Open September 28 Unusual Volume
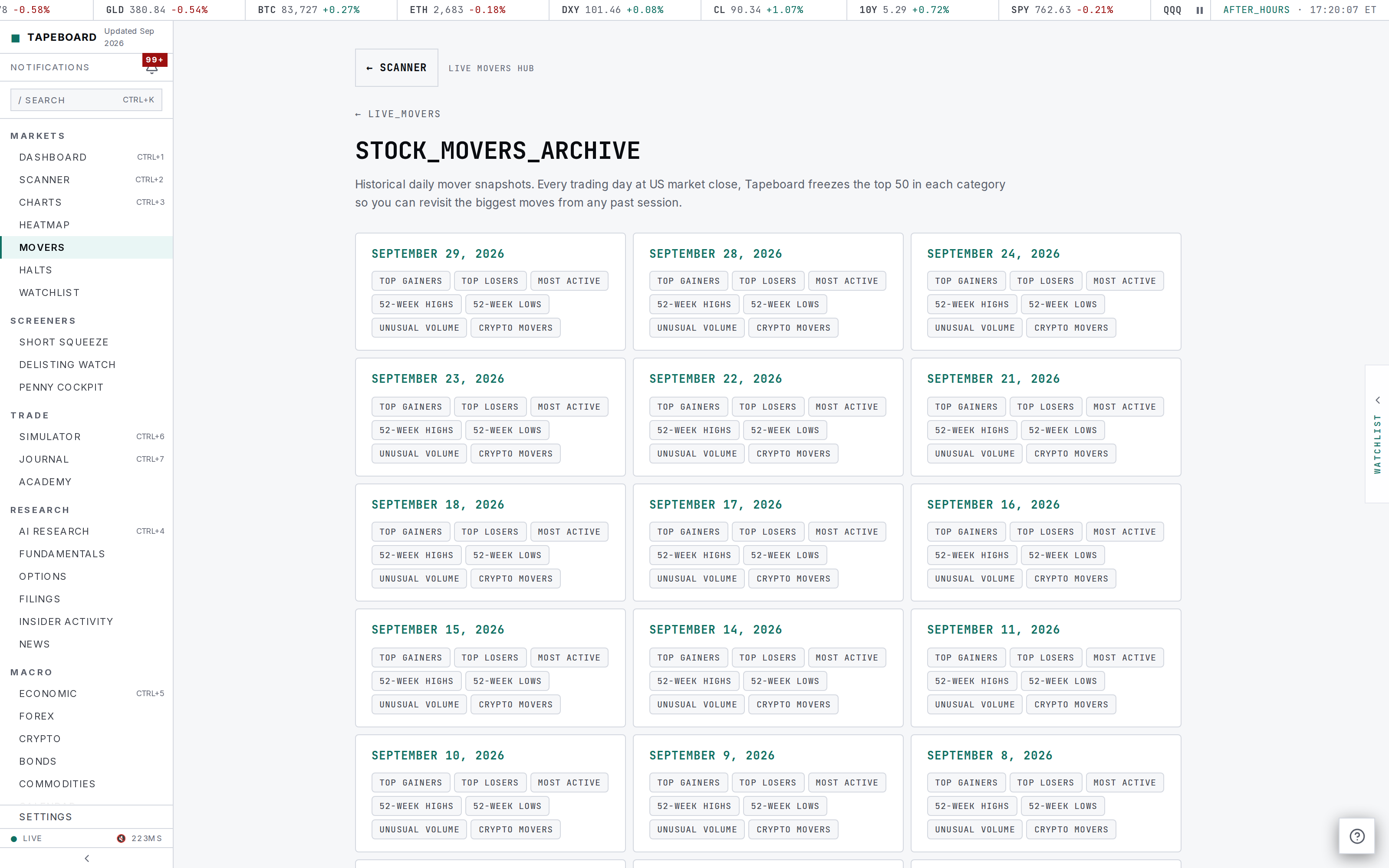The image size is (1389, 868). click(697, 328)
